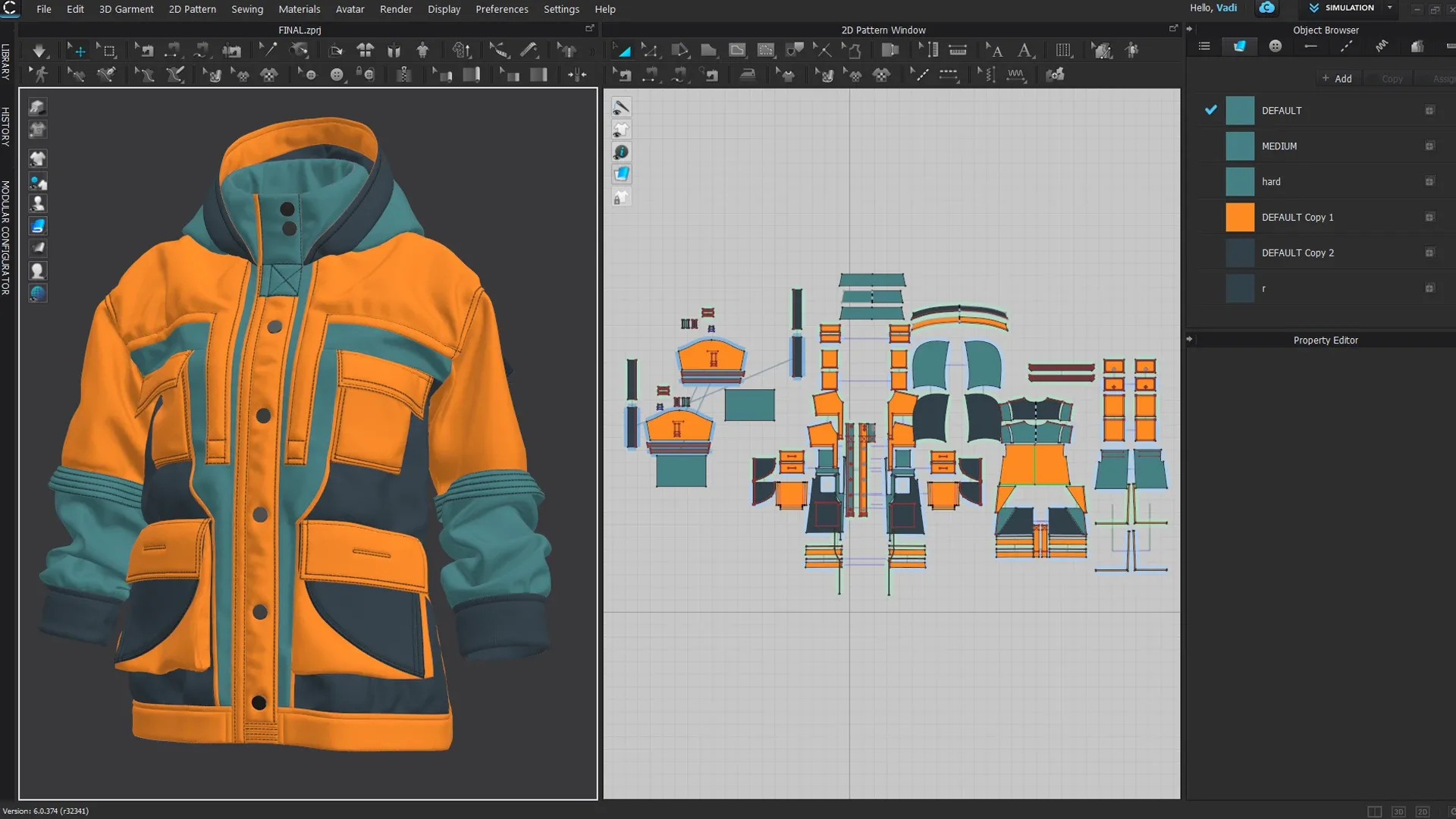Select the Iron tool in the 2D toolbar
This screenshot has width=1456, height=819.
748,74
